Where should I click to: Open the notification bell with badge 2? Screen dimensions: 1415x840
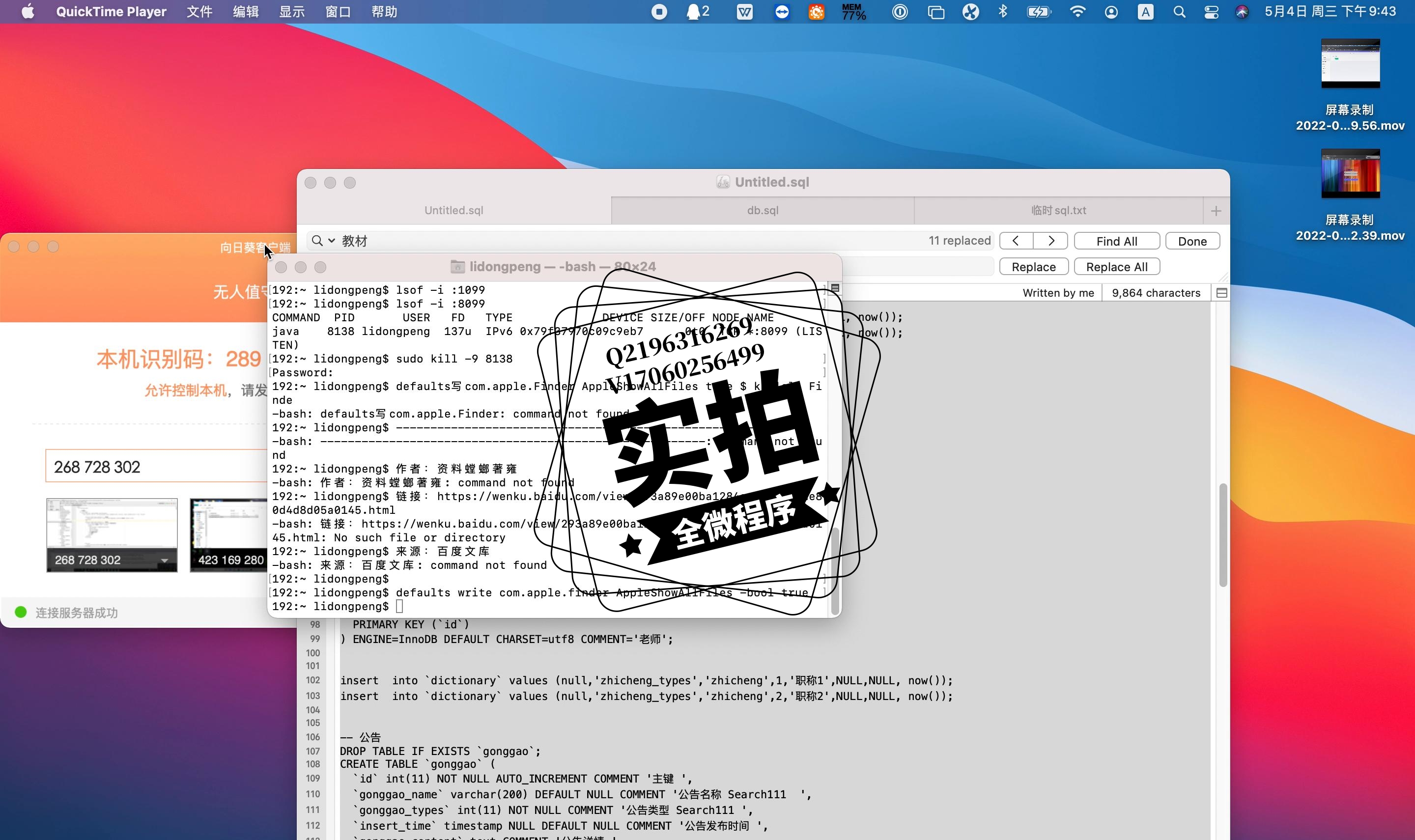coord(697,12)
